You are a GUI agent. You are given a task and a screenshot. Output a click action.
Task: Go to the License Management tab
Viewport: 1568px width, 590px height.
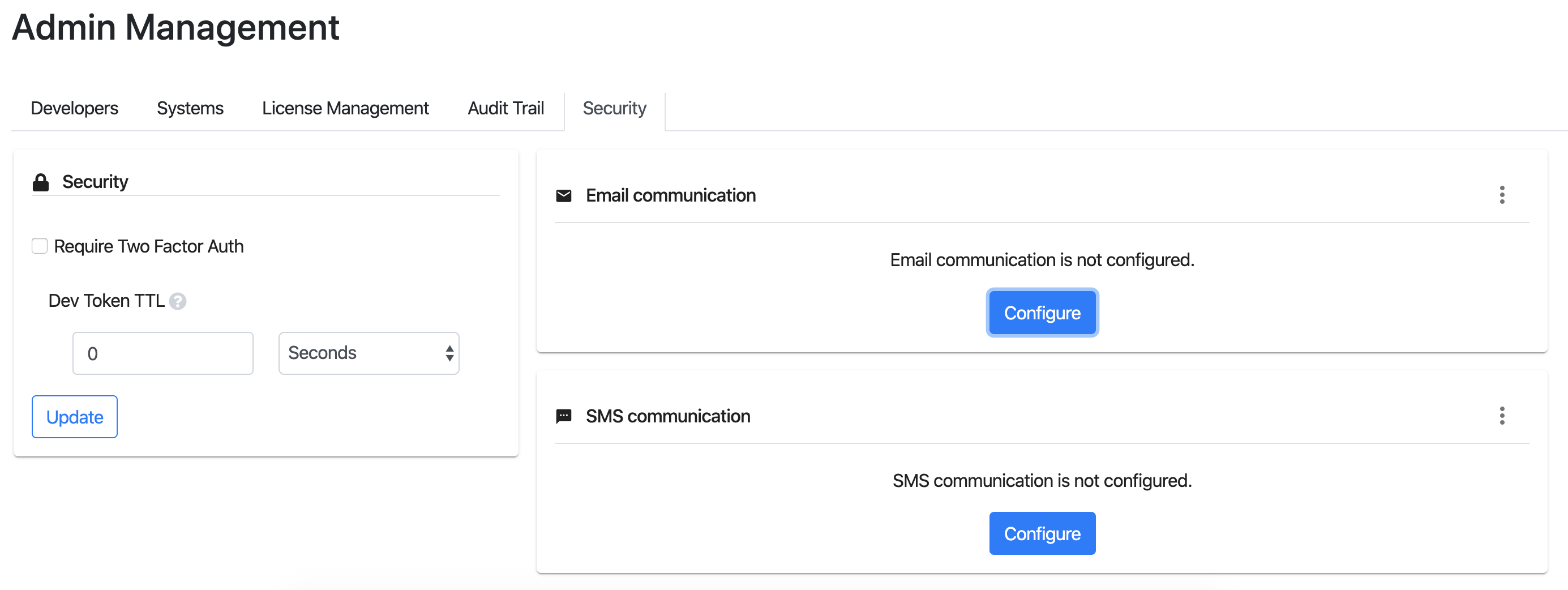pos(345,108)
